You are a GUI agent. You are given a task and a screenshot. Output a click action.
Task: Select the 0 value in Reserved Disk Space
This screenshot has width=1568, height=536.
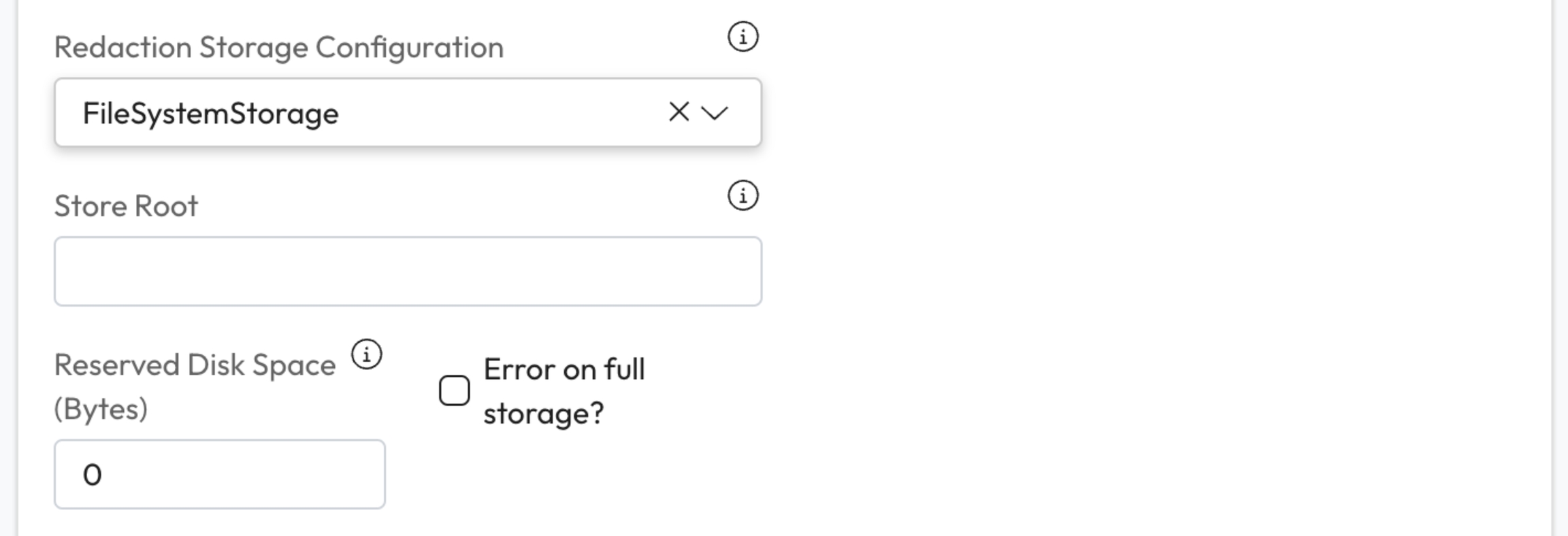[x=92, y=475]
